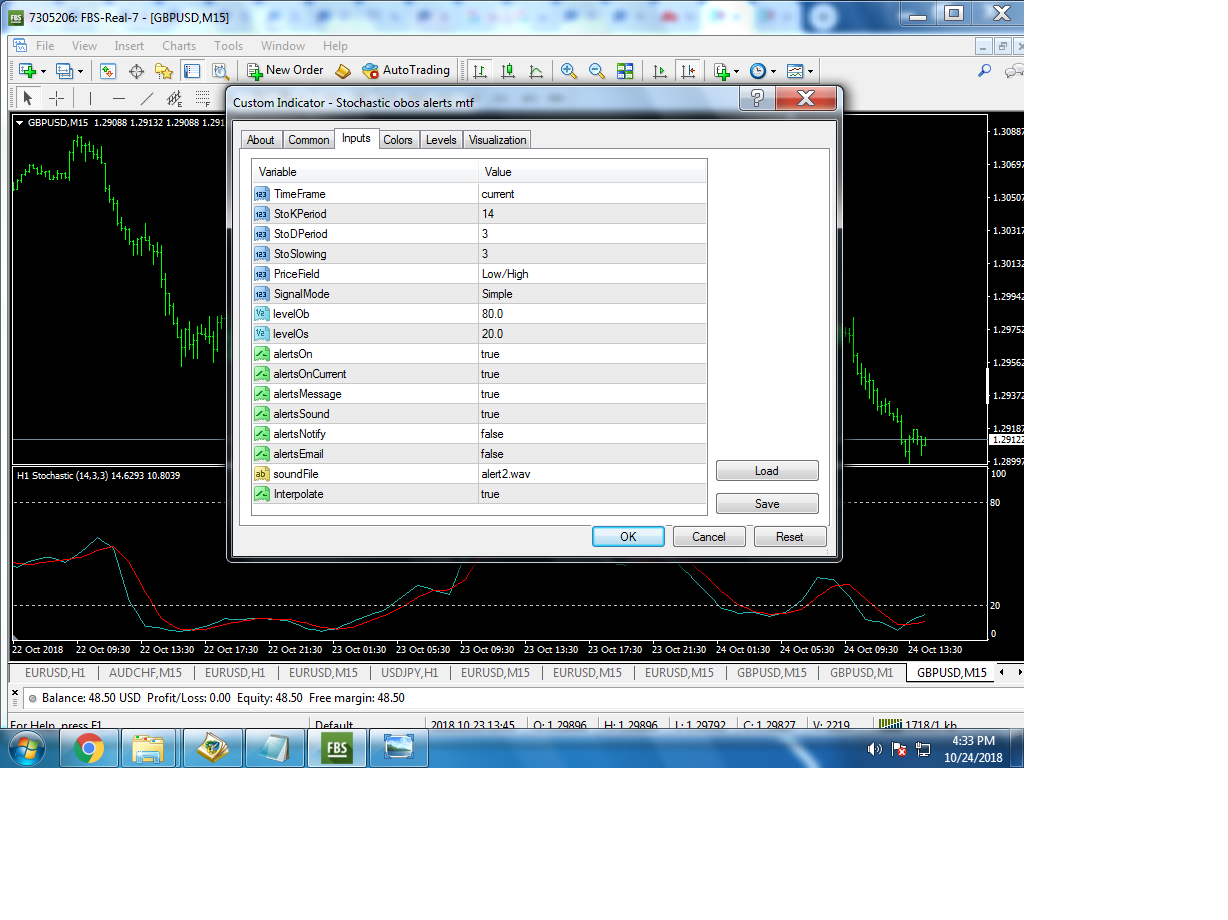
Task: Zoom out of the chart
Action: pos(596,70)
